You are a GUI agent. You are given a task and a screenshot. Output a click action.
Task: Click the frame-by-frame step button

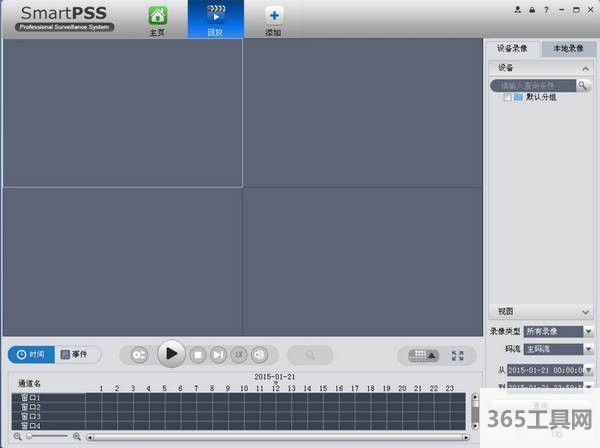coord(218,355)
